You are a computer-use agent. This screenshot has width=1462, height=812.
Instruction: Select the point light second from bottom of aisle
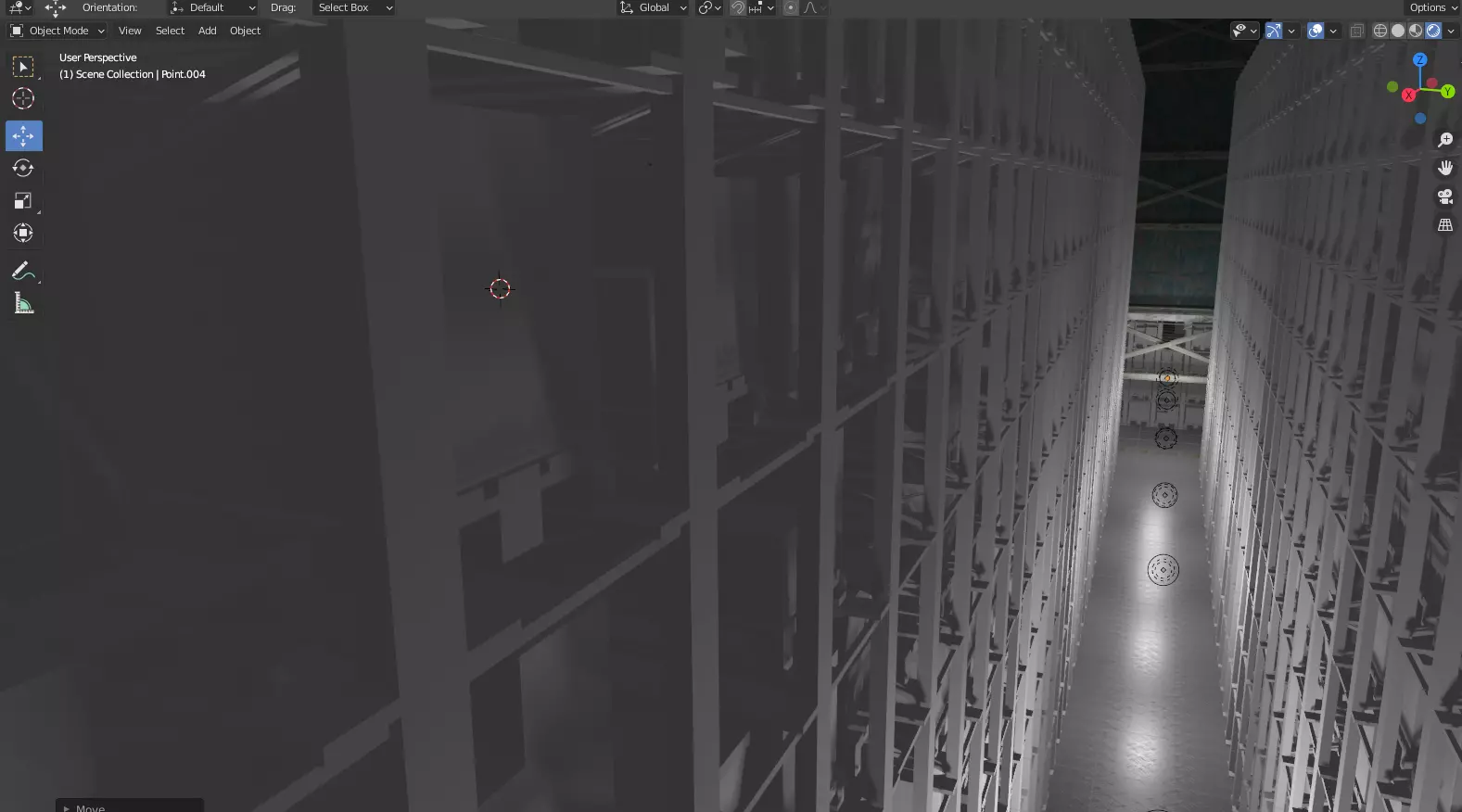[x=1164, y=495]
